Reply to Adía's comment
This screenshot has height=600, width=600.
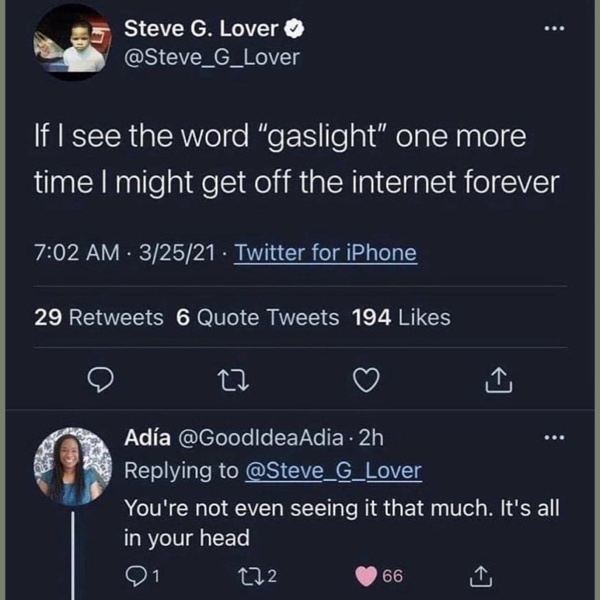click(134, 575)
